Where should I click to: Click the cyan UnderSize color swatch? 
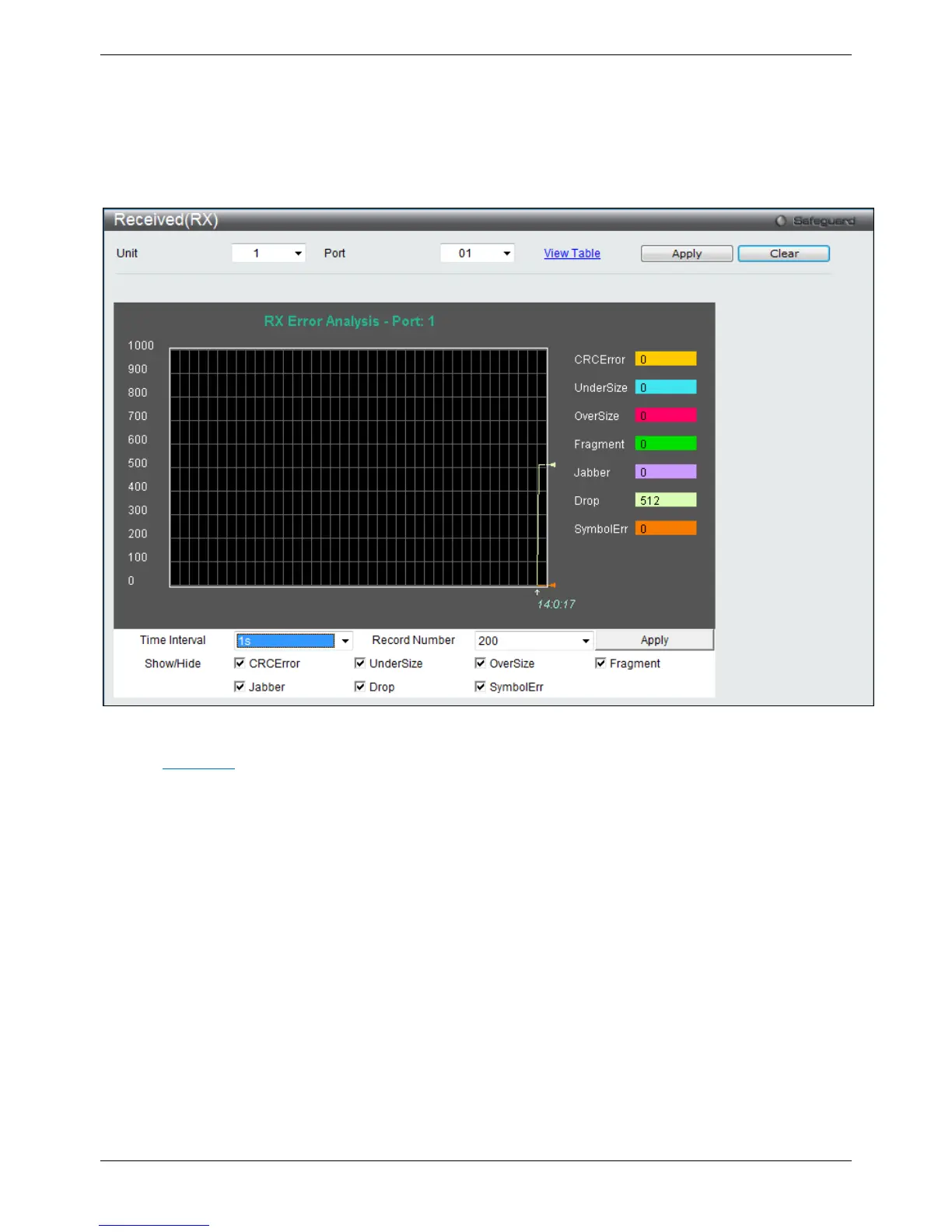tap(666, 387)
